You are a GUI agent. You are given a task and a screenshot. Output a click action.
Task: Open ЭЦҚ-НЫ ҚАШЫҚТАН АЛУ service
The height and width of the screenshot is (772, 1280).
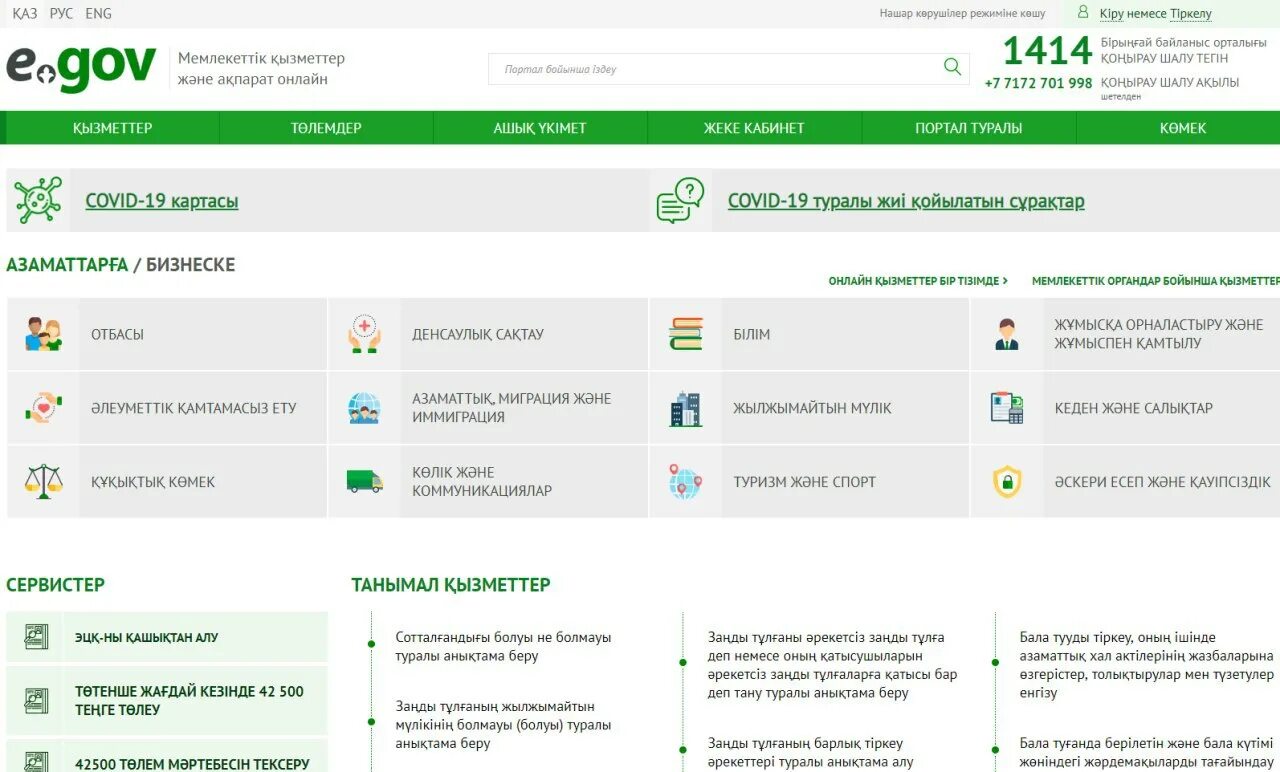(167, 637)
